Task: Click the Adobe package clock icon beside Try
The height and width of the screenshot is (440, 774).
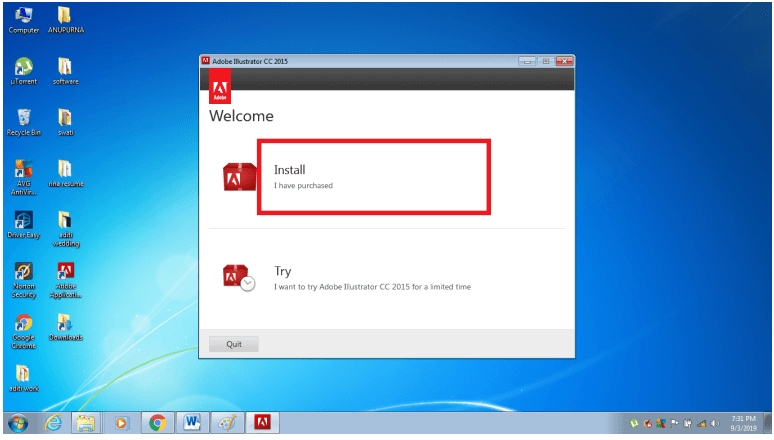Action: 239,278
